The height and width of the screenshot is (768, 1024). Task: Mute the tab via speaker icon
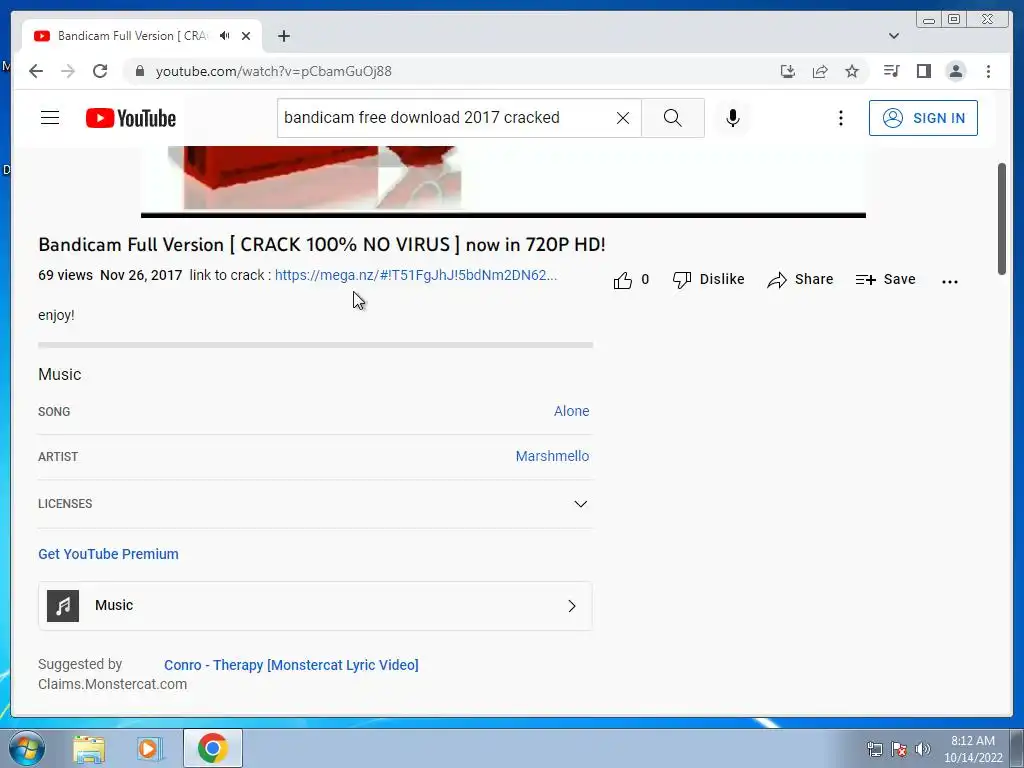click(225, 35)
